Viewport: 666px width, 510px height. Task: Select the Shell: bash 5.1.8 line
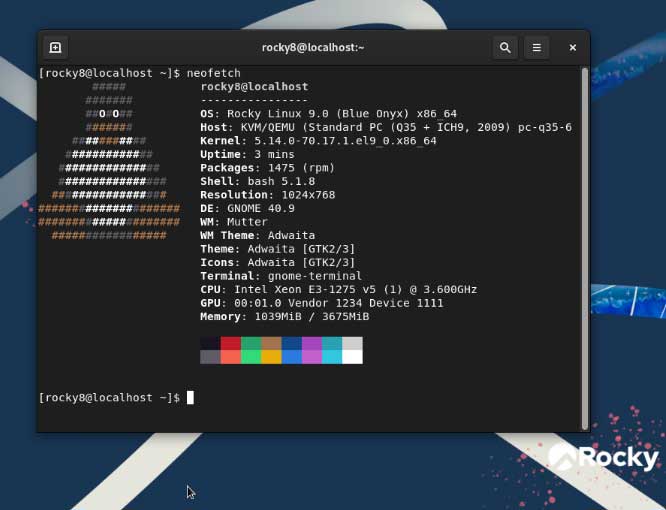pos(257,182)
